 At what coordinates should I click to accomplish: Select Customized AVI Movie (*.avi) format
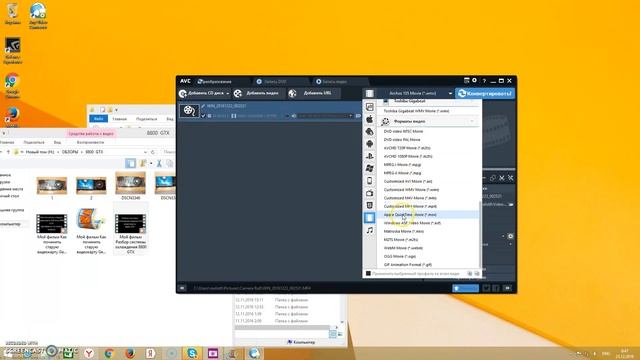(428, 181)
